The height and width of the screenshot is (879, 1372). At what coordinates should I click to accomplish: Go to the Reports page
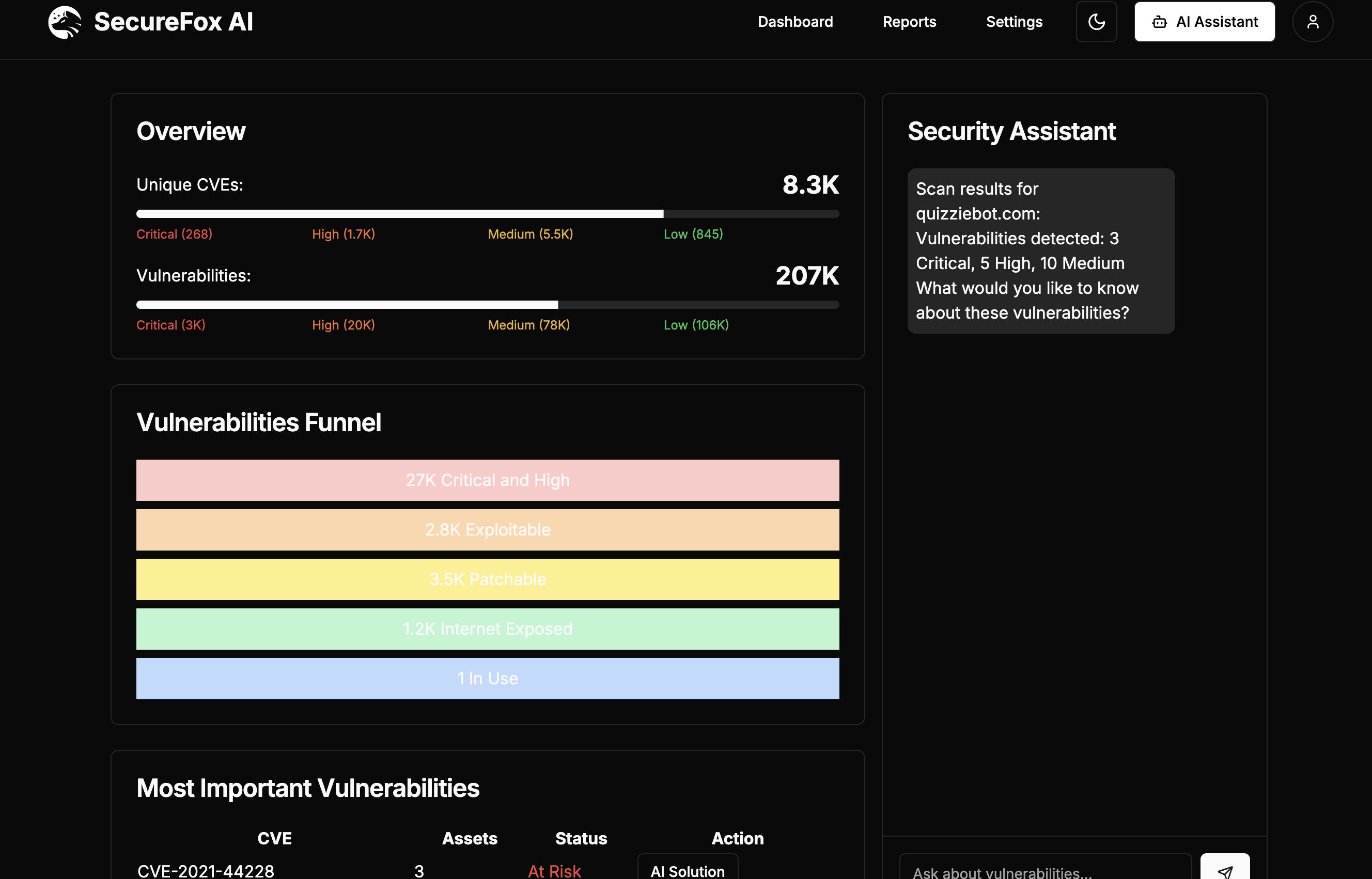click(909, 22)
